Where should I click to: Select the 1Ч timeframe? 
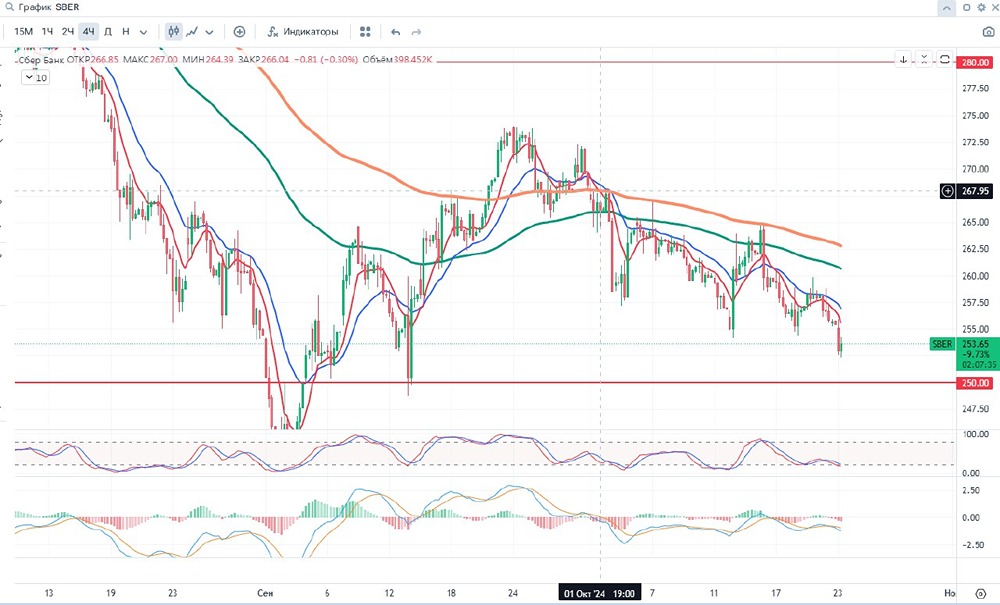click(48, 31)
